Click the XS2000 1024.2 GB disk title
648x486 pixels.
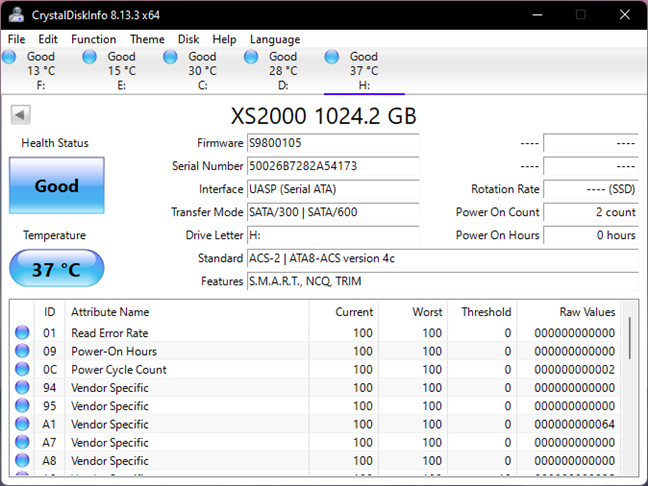[x=323, y=116]
